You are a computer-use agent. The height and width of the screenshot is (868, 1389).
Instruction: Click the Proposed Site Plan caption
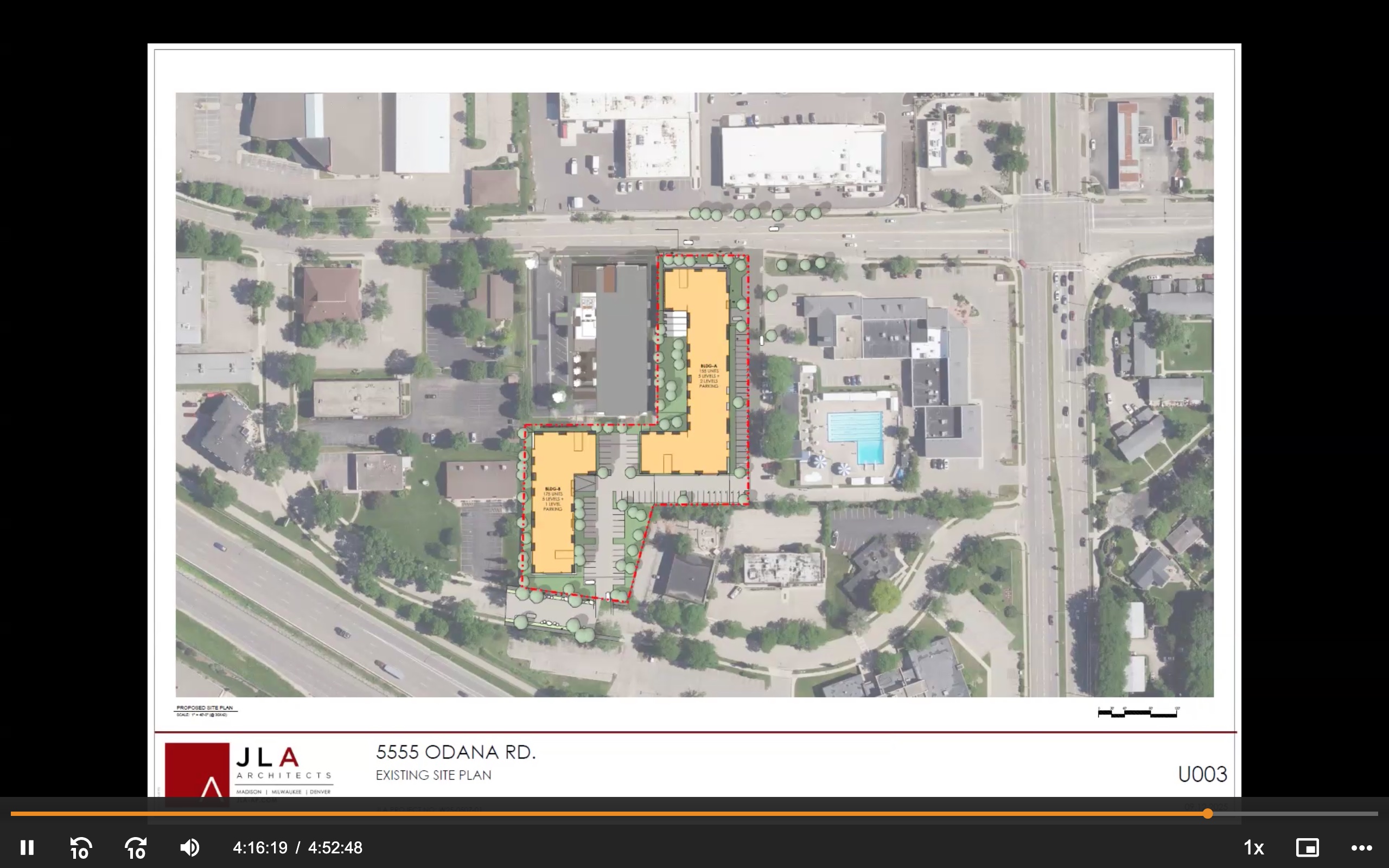pos(205,708)
